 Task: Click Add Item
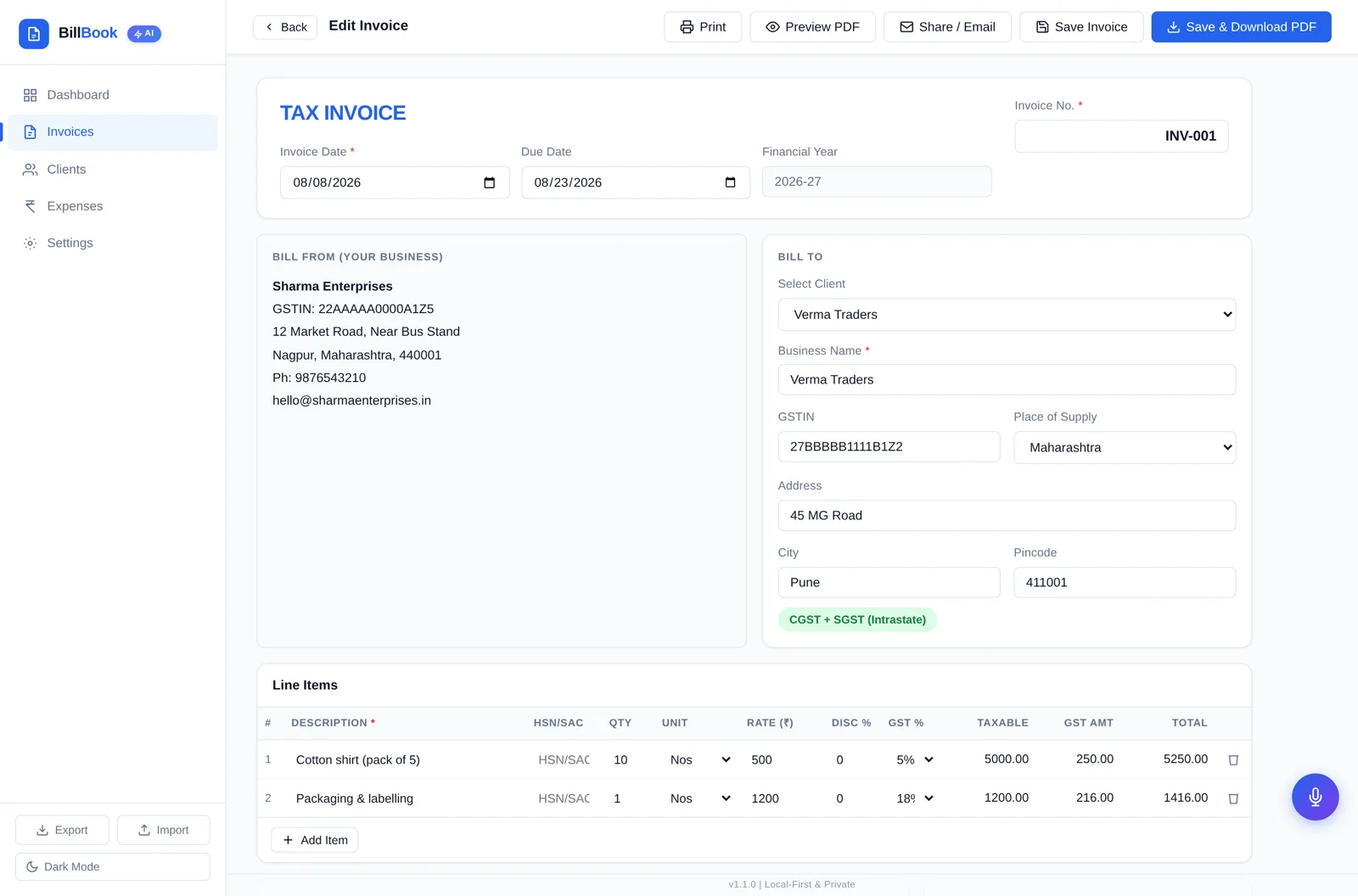314,840
